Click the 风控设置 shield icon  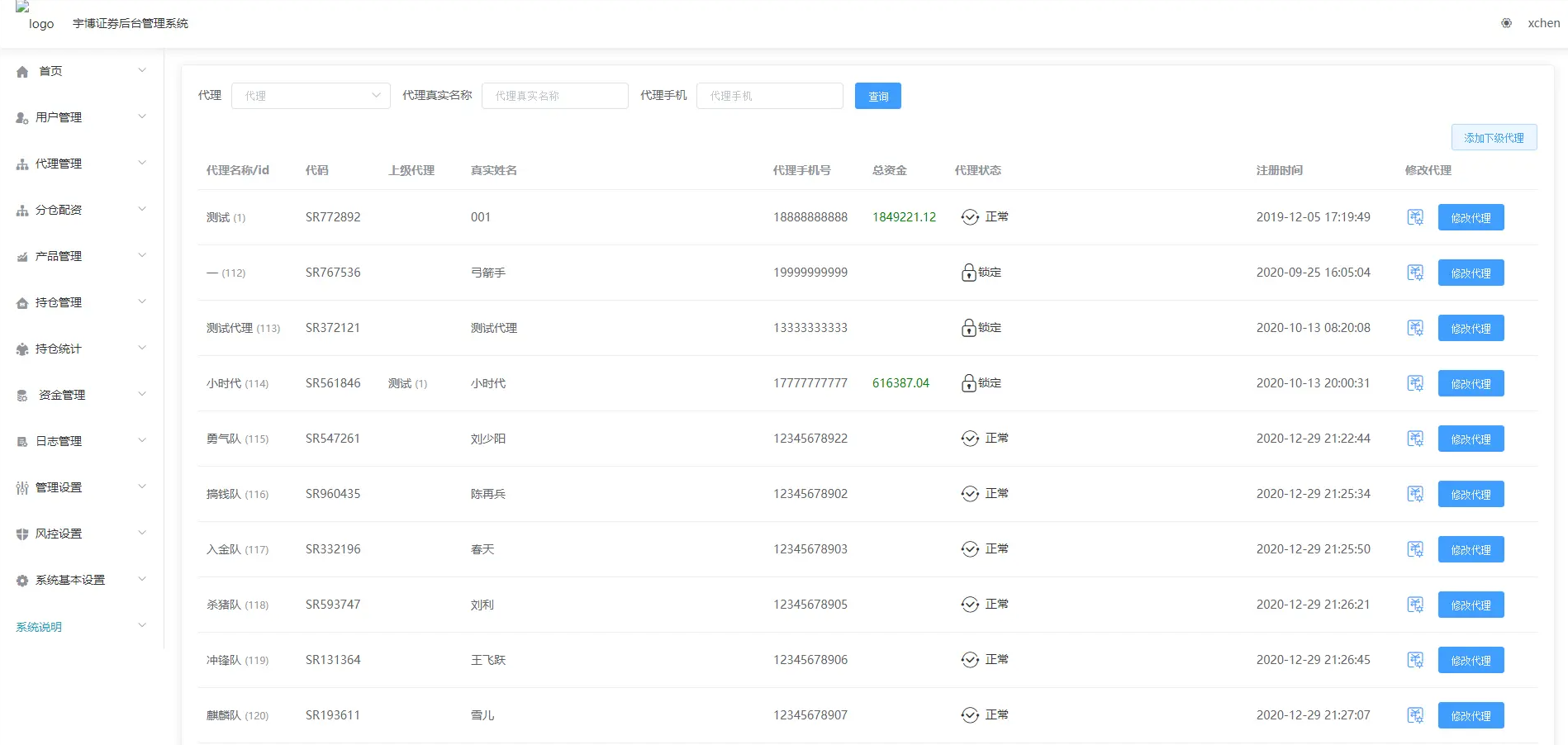coord(22,534)
